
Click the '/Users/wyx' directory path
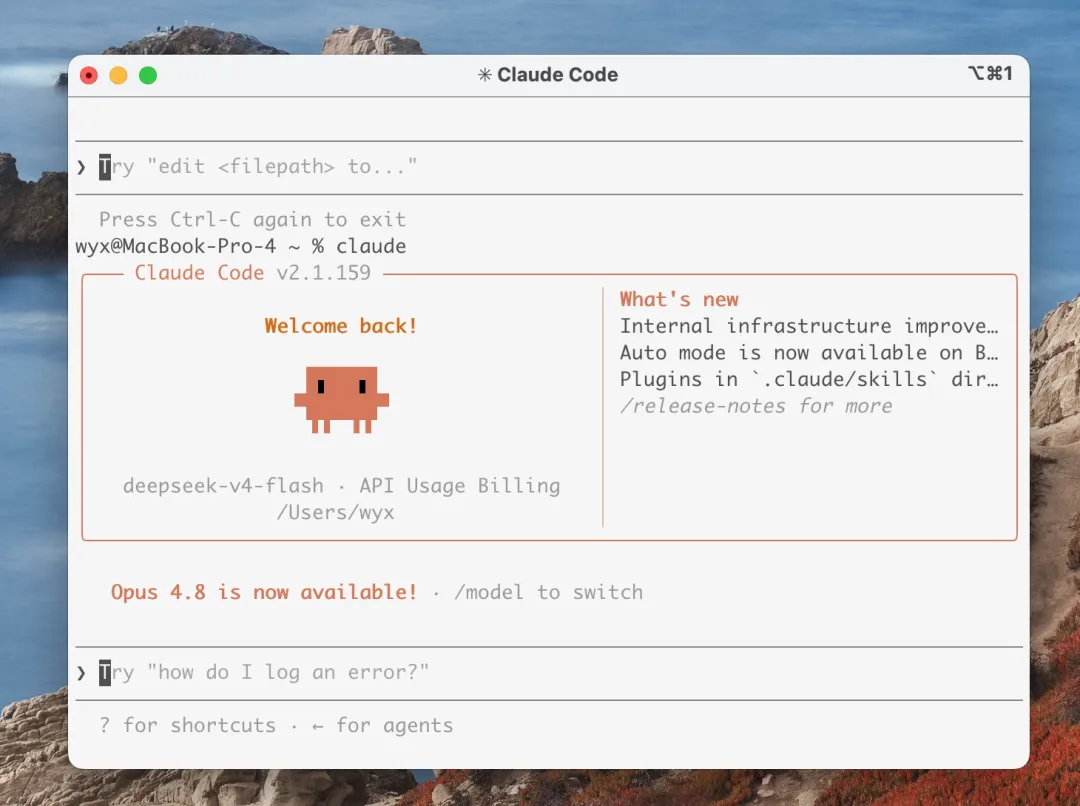[335, 513]
